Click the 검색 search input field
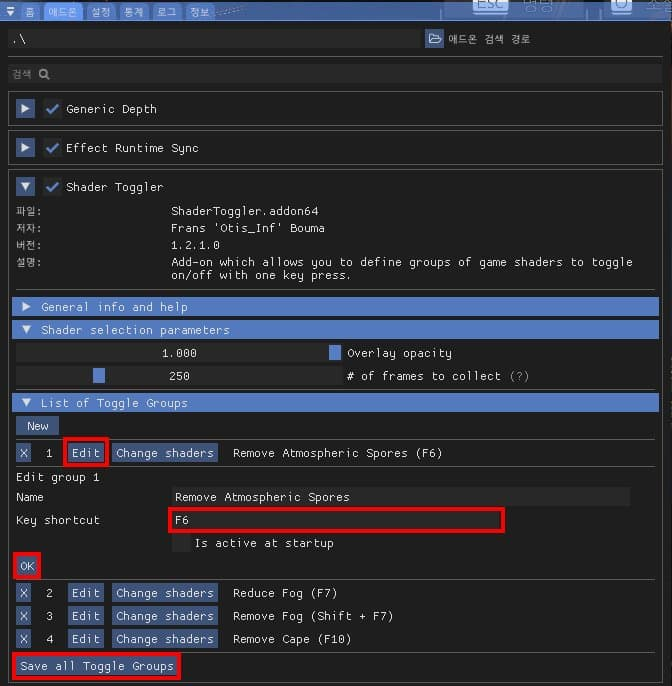The width and height of the screenshot is (672, 686). coord(335,74)
